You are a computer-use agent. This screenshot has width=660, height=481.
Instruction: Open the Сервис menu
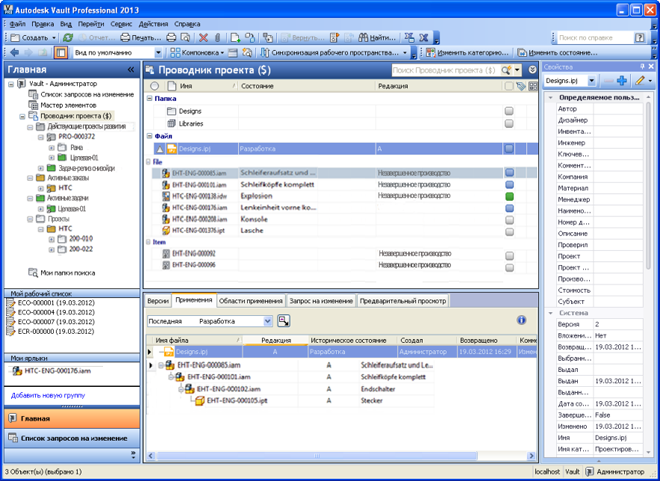[121, 24]
